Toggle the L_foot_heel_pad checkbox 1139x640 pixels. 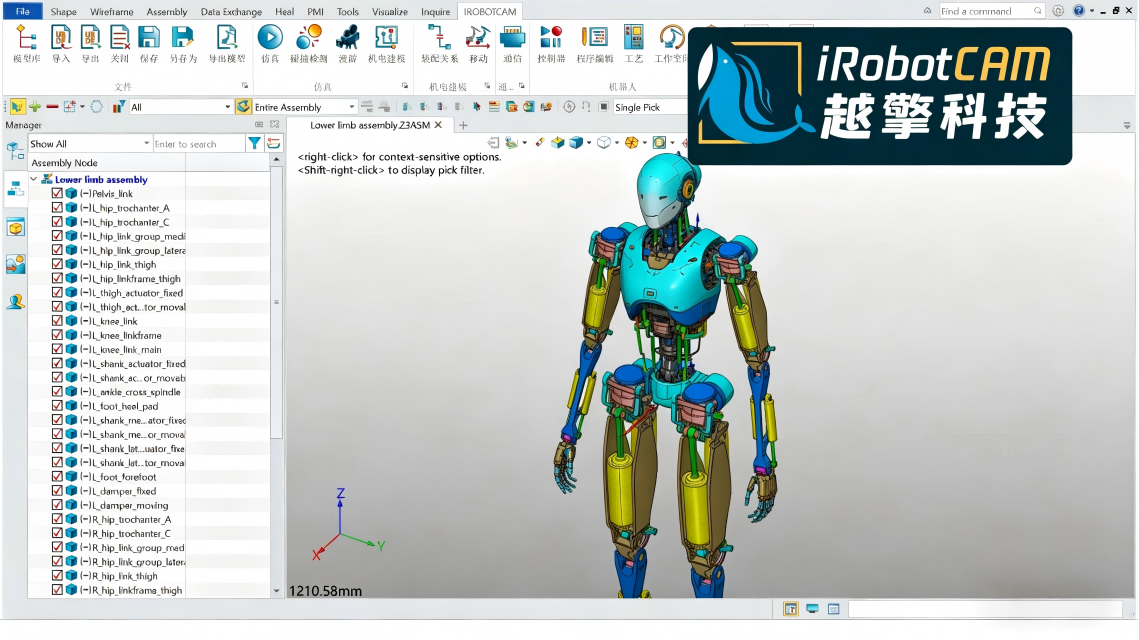(57, 405)
